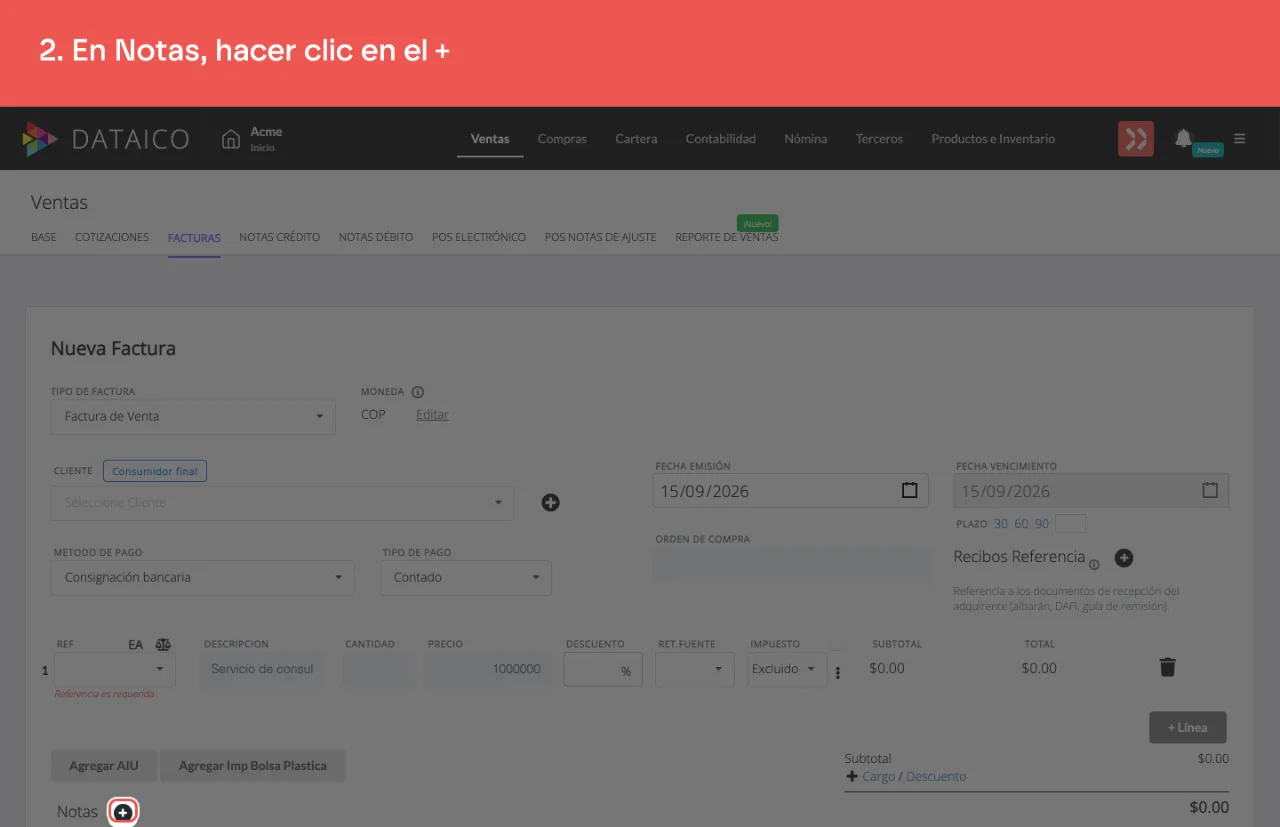Click the Editar currency link
Image resolution: width=1280 pixels, height=827 pixels.
click(432, 415)
